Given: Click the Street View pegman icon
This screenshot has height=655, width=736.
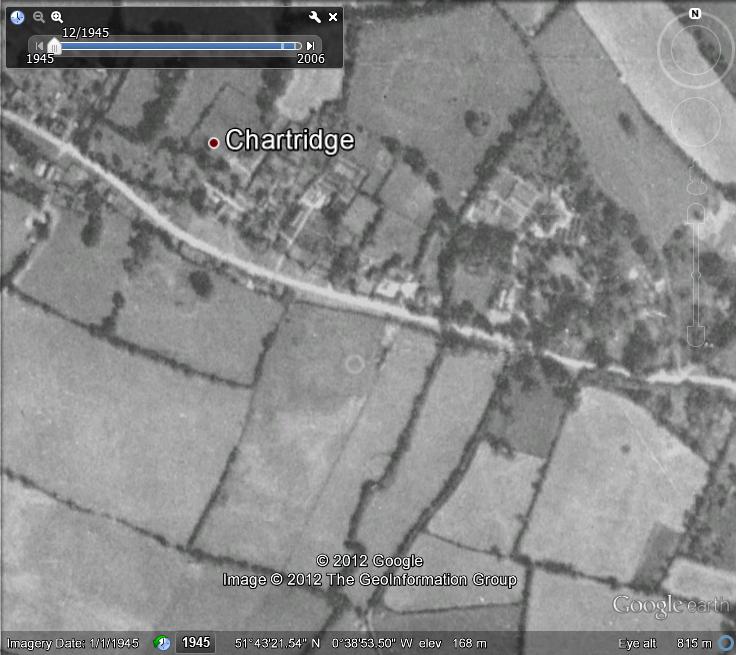Looking at the screenshot, I should point(695,186).
